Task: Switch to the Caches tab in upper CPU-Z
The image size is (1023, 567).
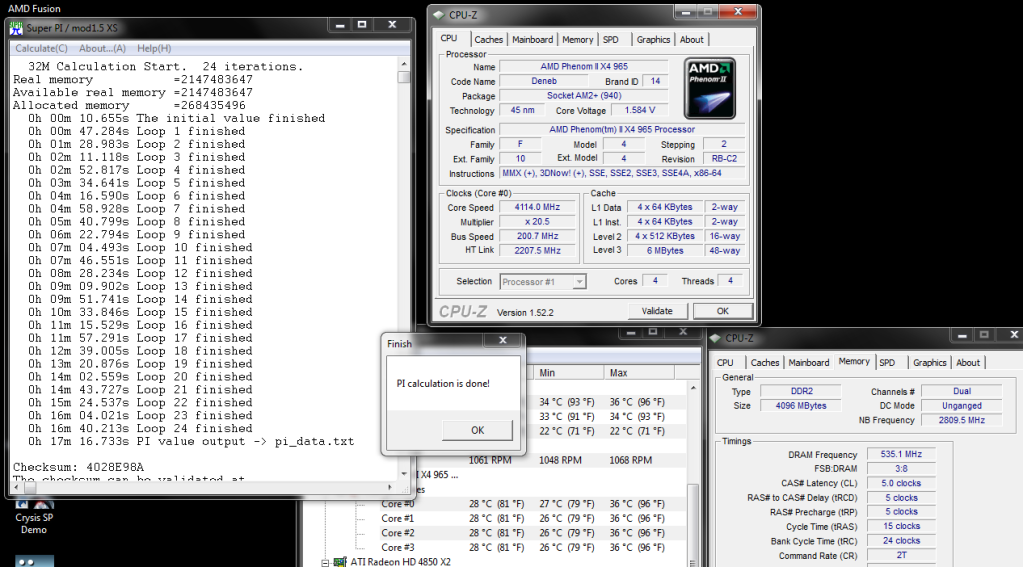Action: pyautogui.click(x=488, y=40)
